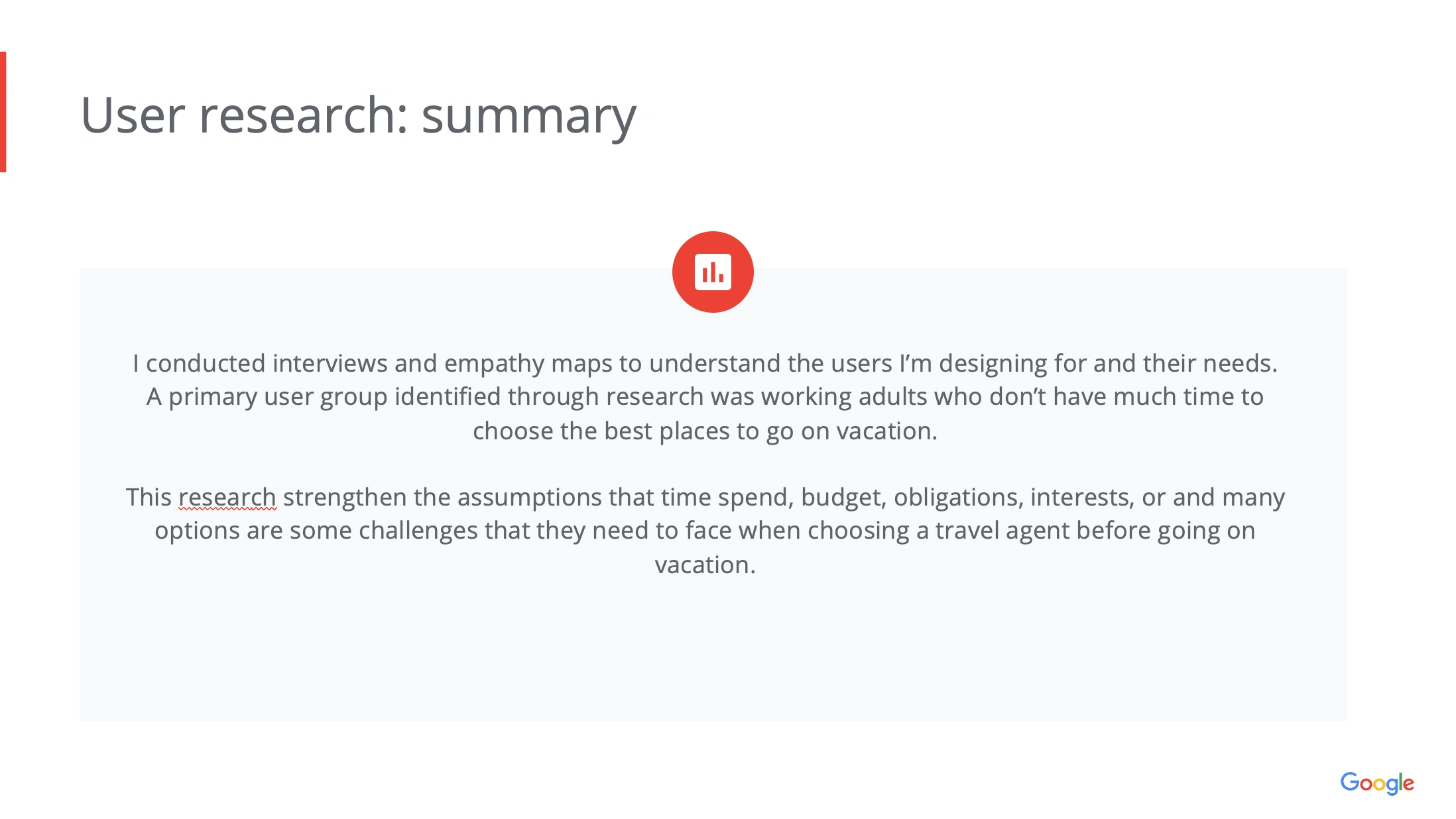The image size is (1456, 819).
Task: Click the line starting 'options are some challenges'
Action: (x=705, y=530)
